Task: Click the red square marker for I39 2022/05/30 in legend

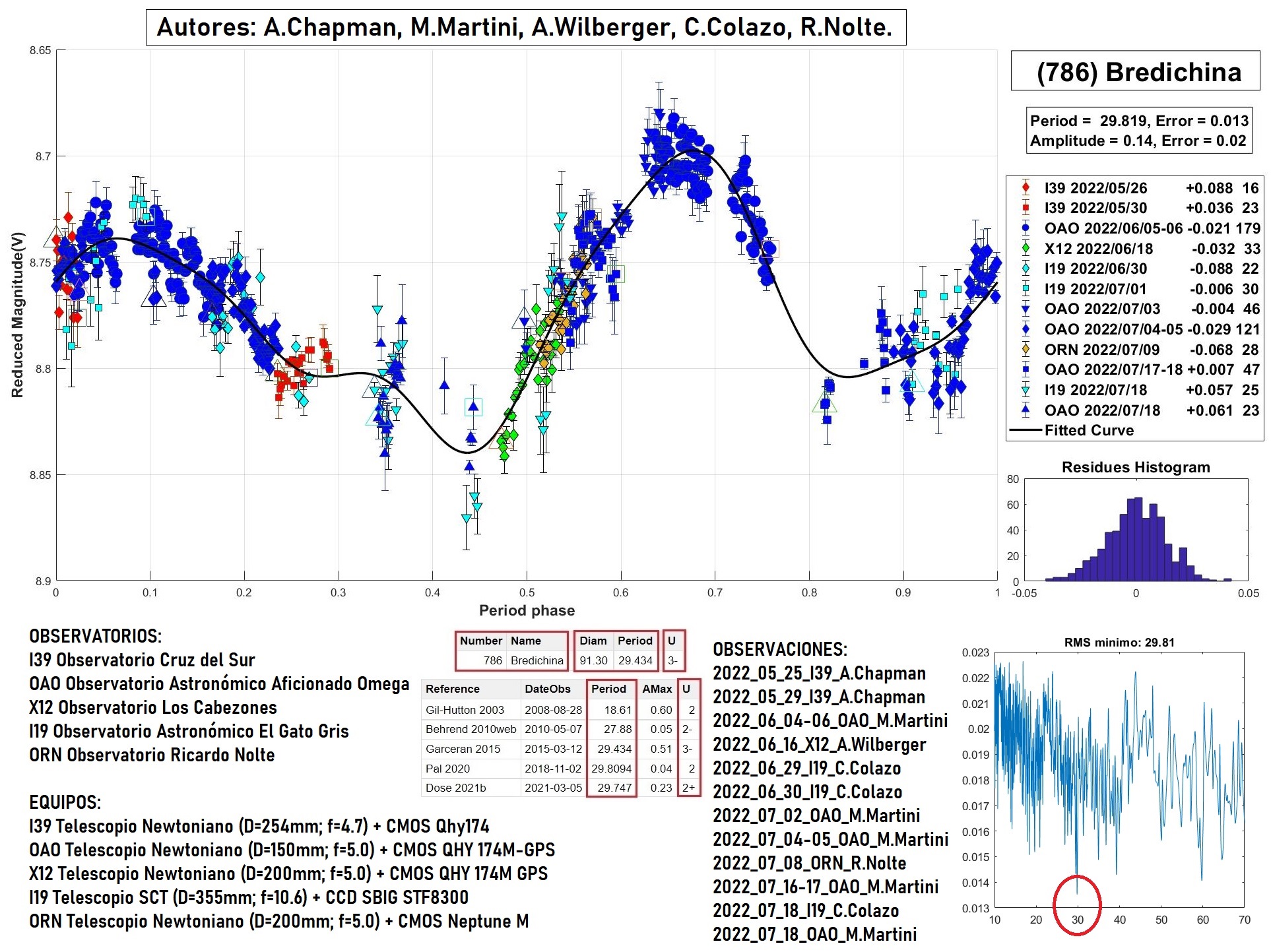Action: point(1025,208)
